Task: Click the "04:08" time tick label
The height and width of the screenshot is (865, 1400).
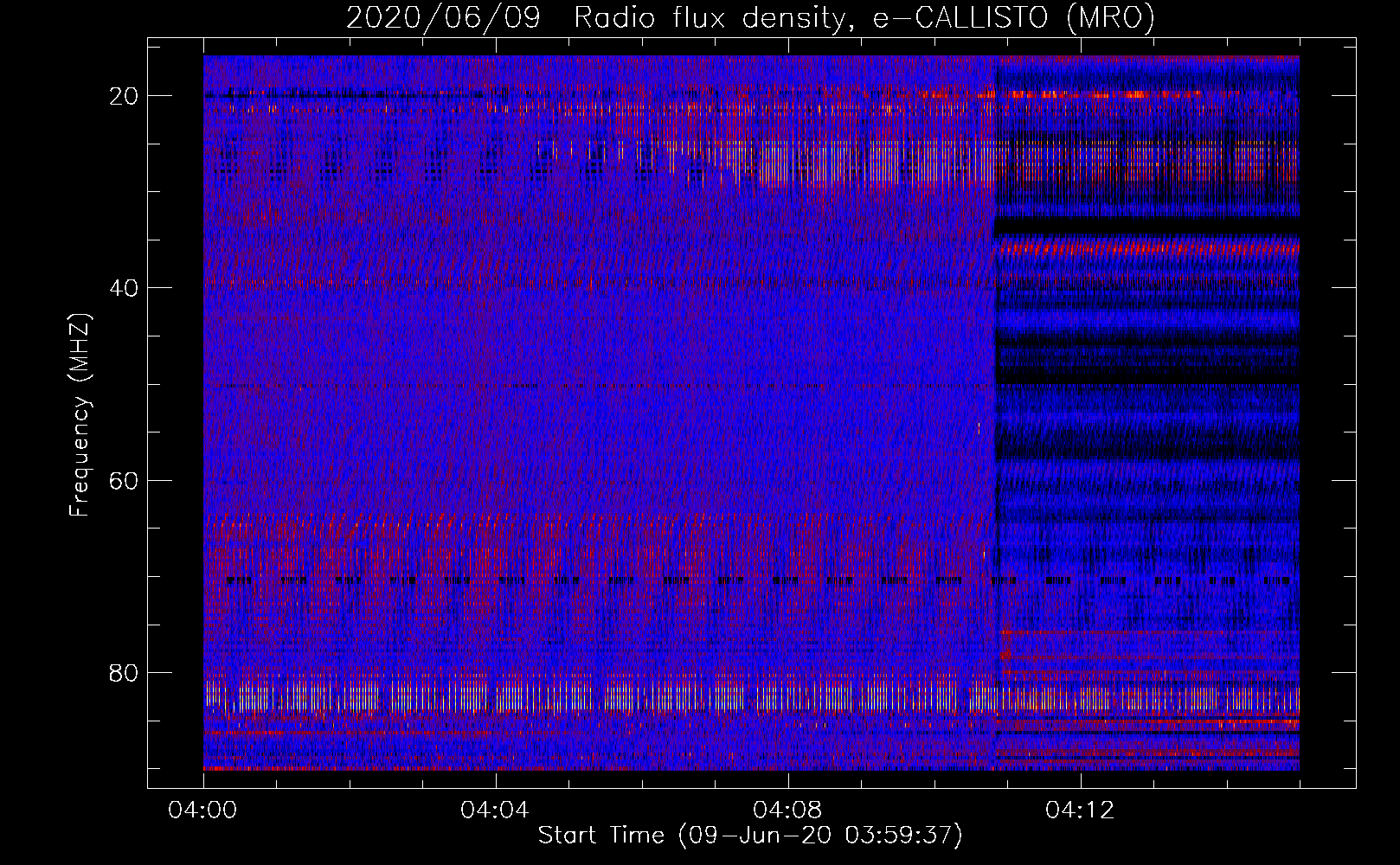Action: click(x=787, y=811)
